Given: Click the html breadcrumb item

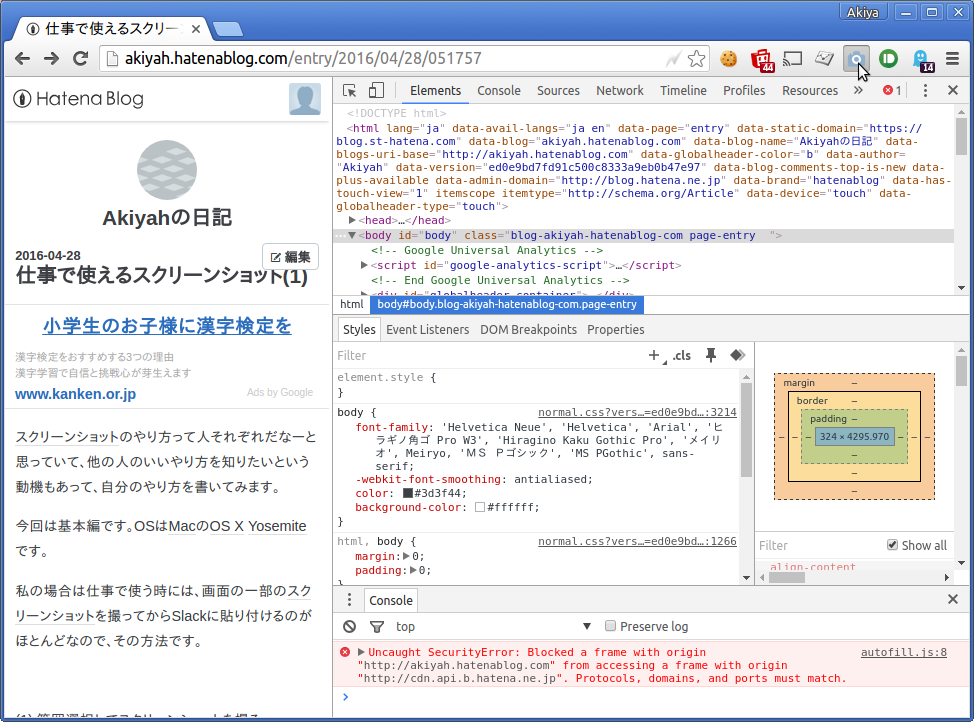Looking at the screenshot, I should [352, 304].
